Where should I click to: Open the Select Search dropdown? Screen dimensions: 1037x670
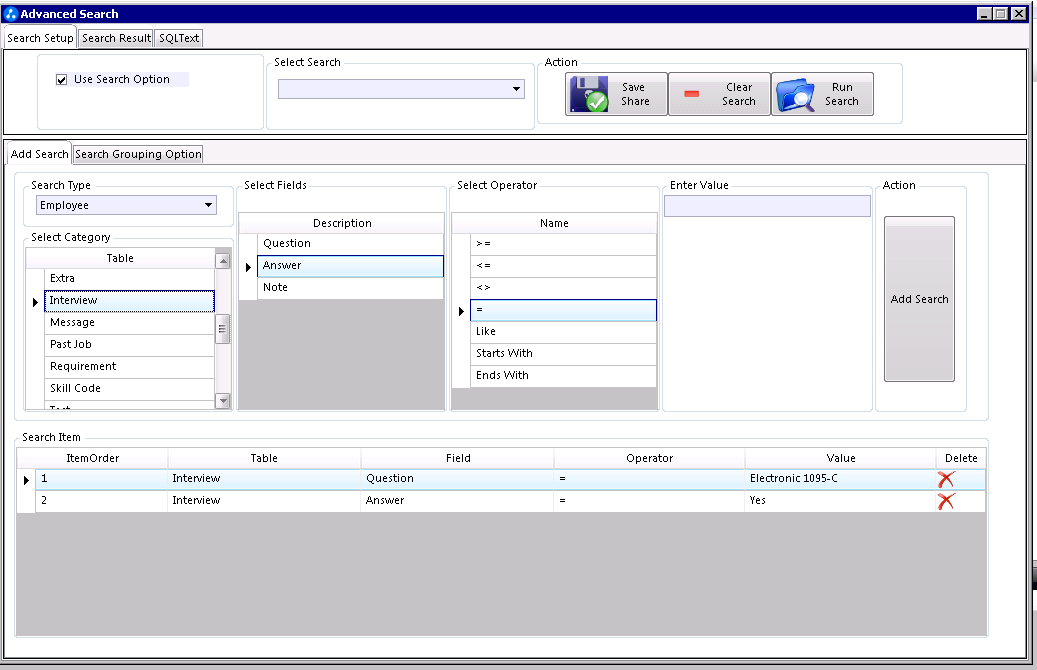516,89
